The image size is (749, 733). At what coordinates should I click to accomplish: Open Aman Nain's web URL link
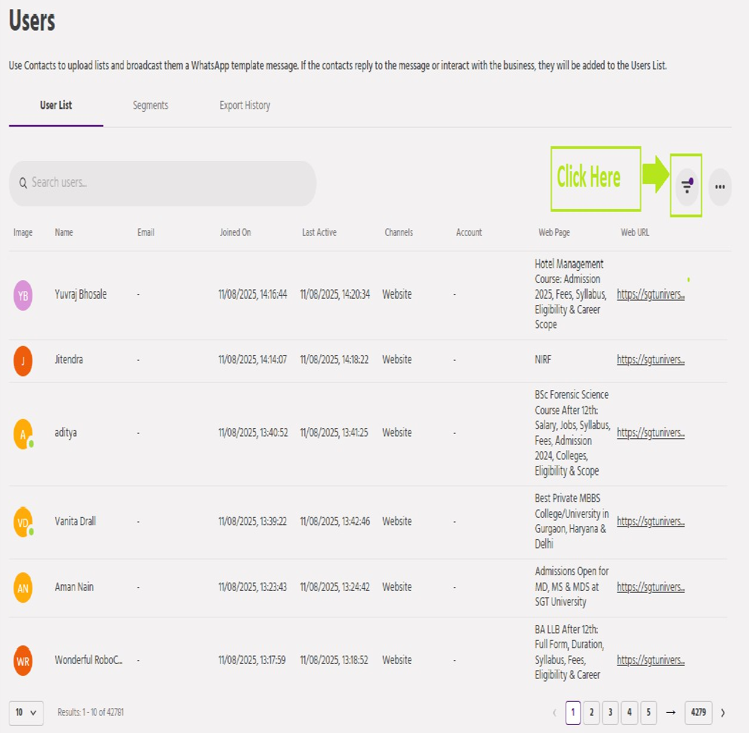point(650,587)
